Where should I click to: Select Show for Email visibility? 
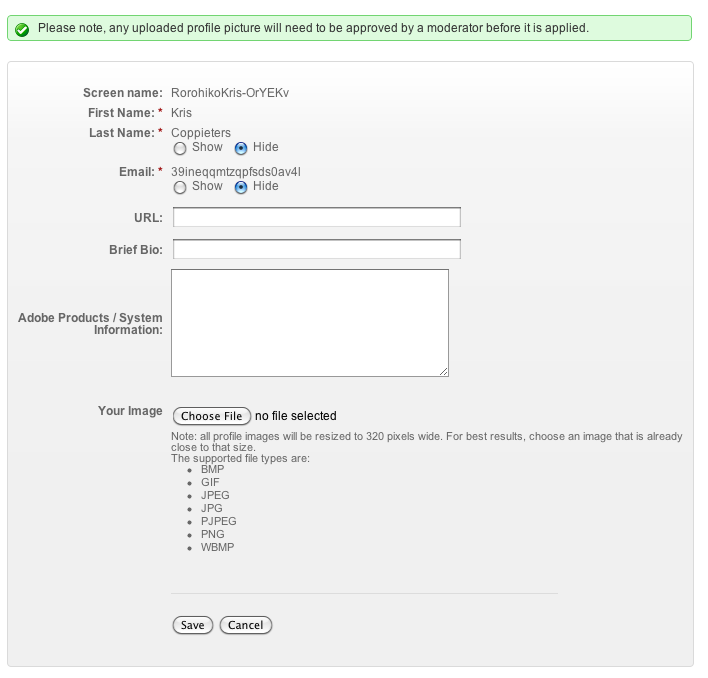coord(180,187)
